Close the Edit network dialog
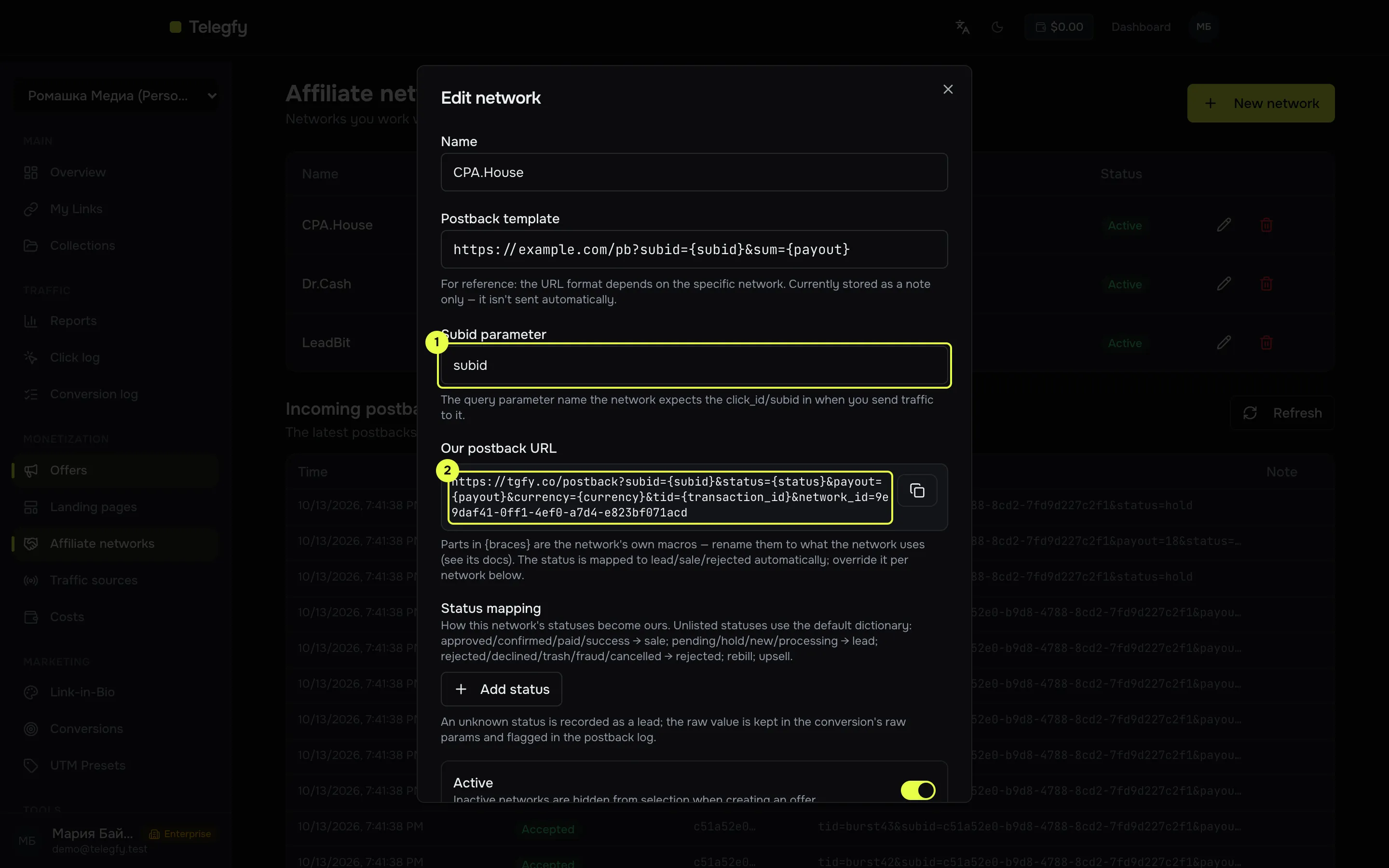 pos(948,89)
